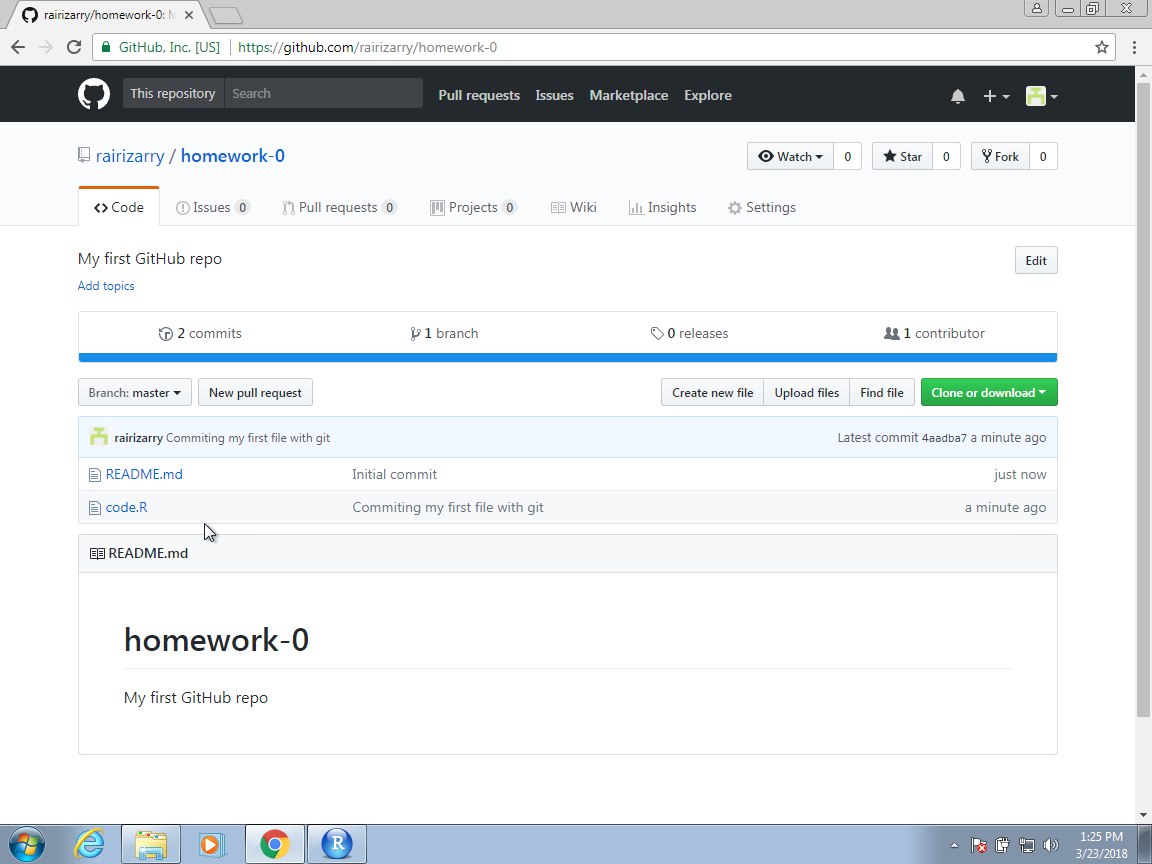
Task: Click the browser address bar
Action: (602, 47)
